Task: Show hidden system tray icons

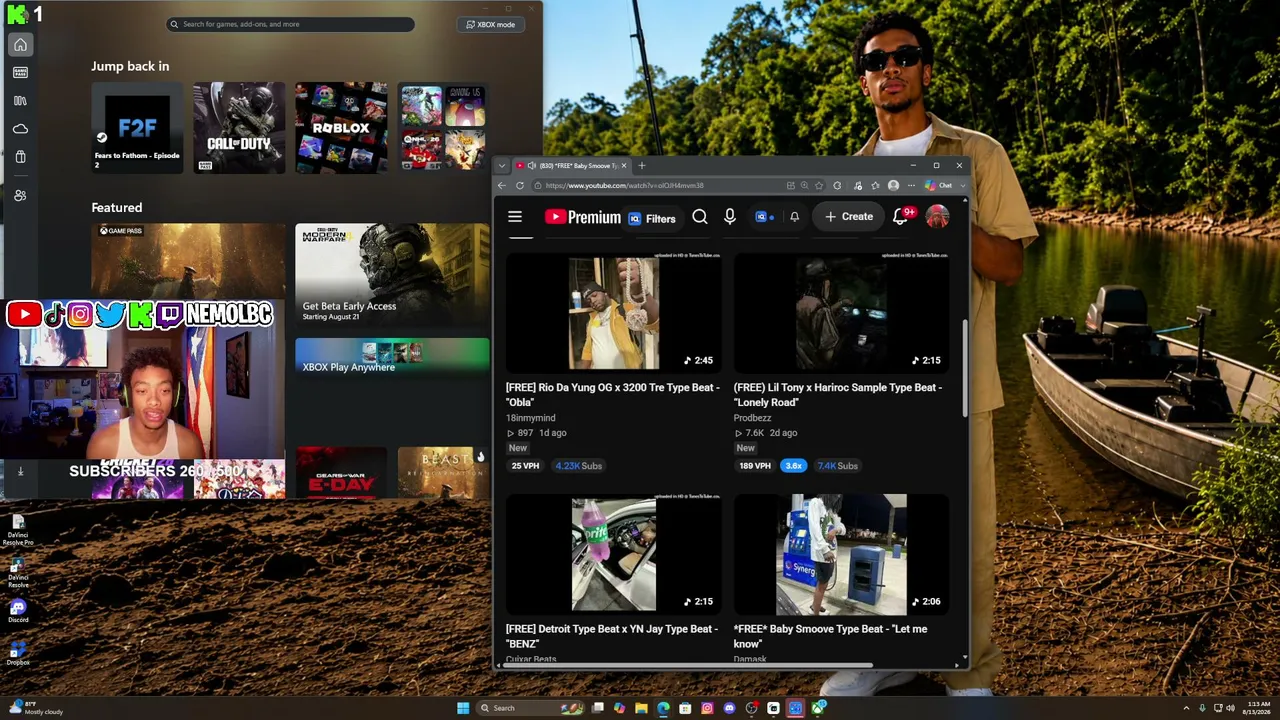Action: (1187, 708)
